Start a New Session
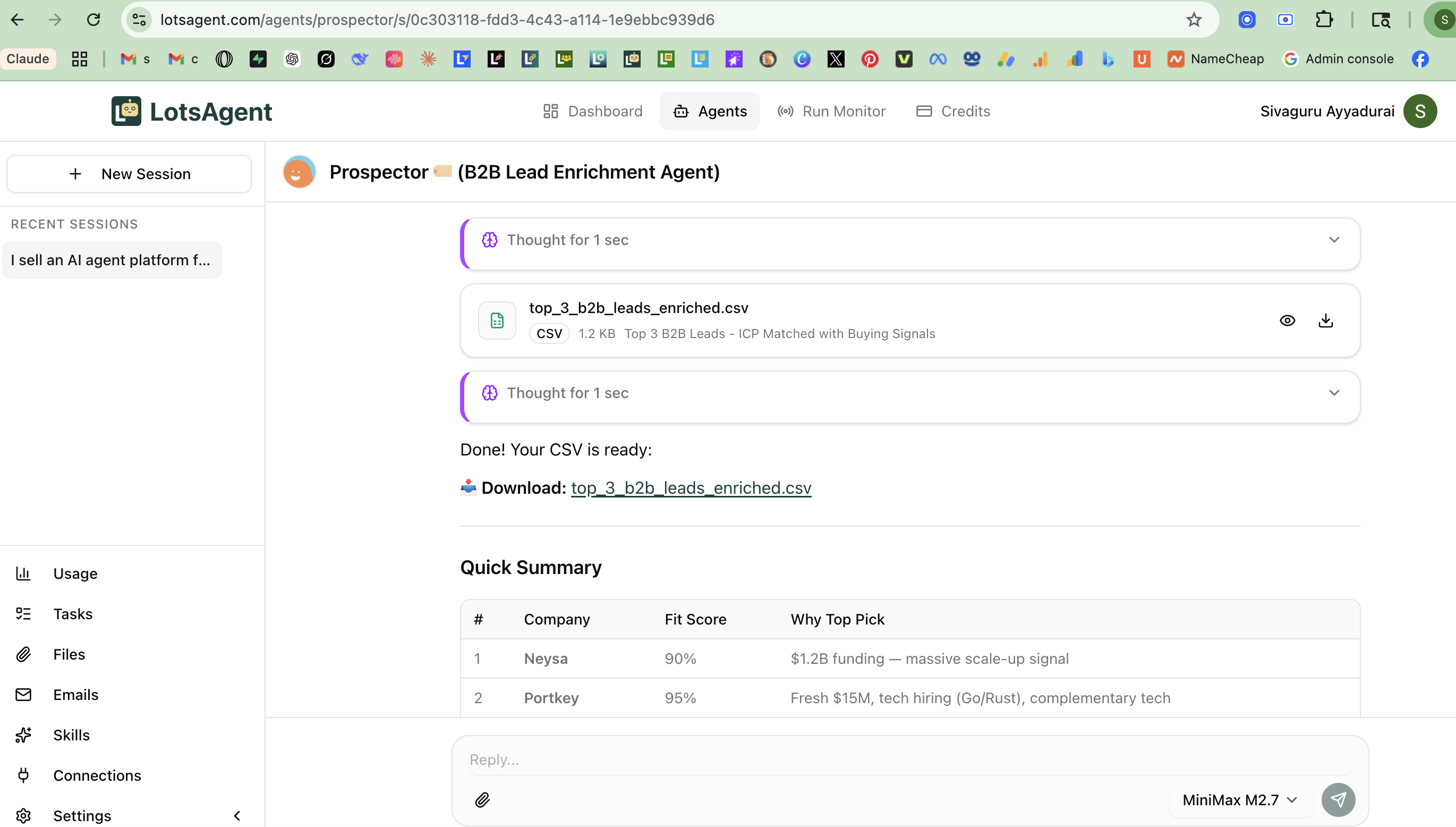The width and height of the screenshot is (1456, 827). tap(129, 174)
